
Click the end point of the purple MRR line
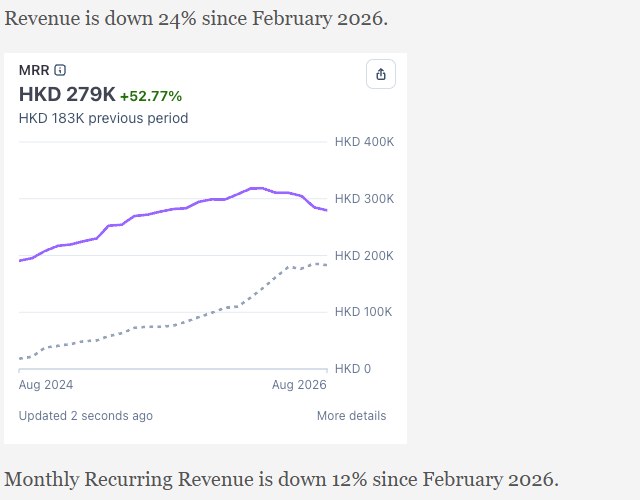tap(326, 210)
